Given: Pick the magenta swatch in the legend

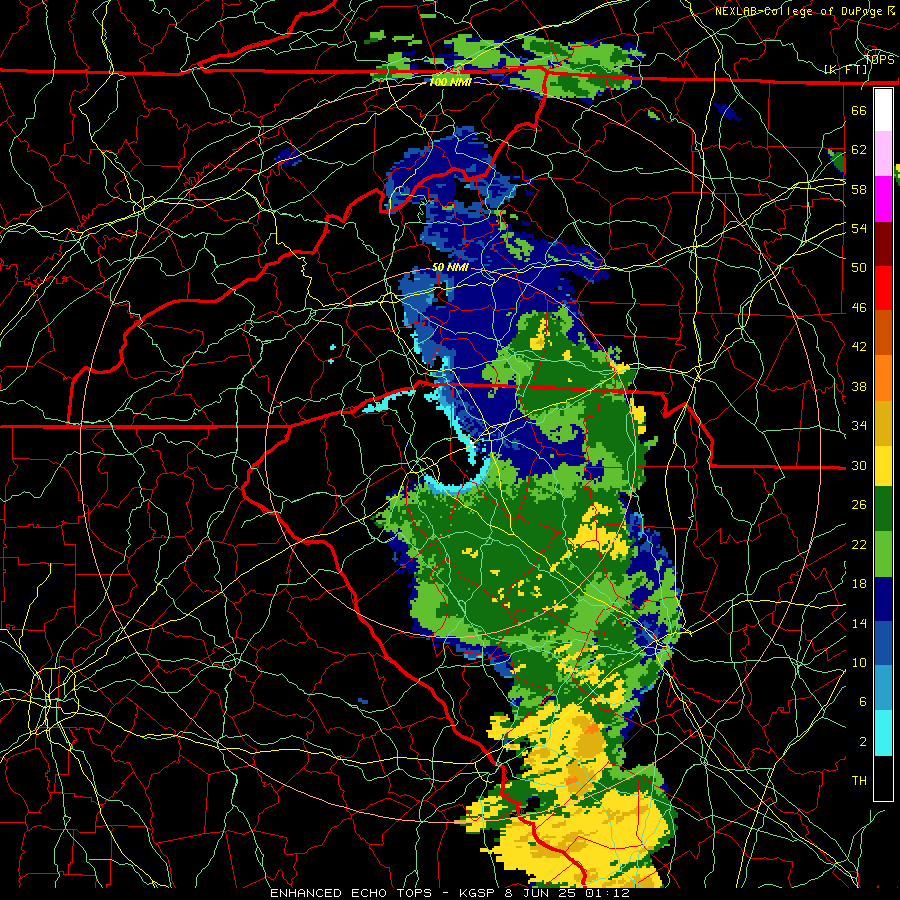Looking at the screenshot, I should tap(883, 199).
